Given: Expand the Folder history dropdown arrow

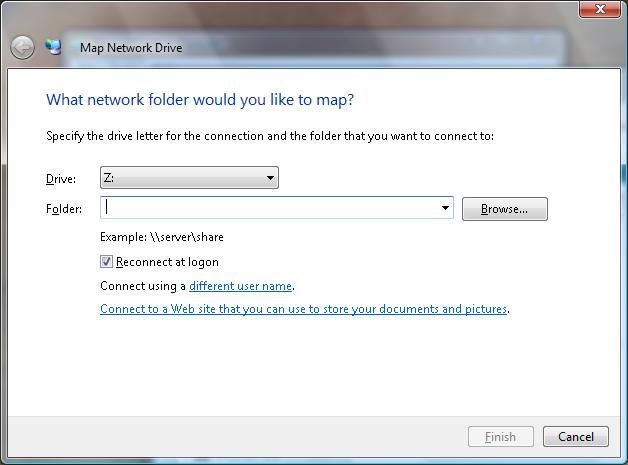Looking at the screenshot, I should coord(445,208).
